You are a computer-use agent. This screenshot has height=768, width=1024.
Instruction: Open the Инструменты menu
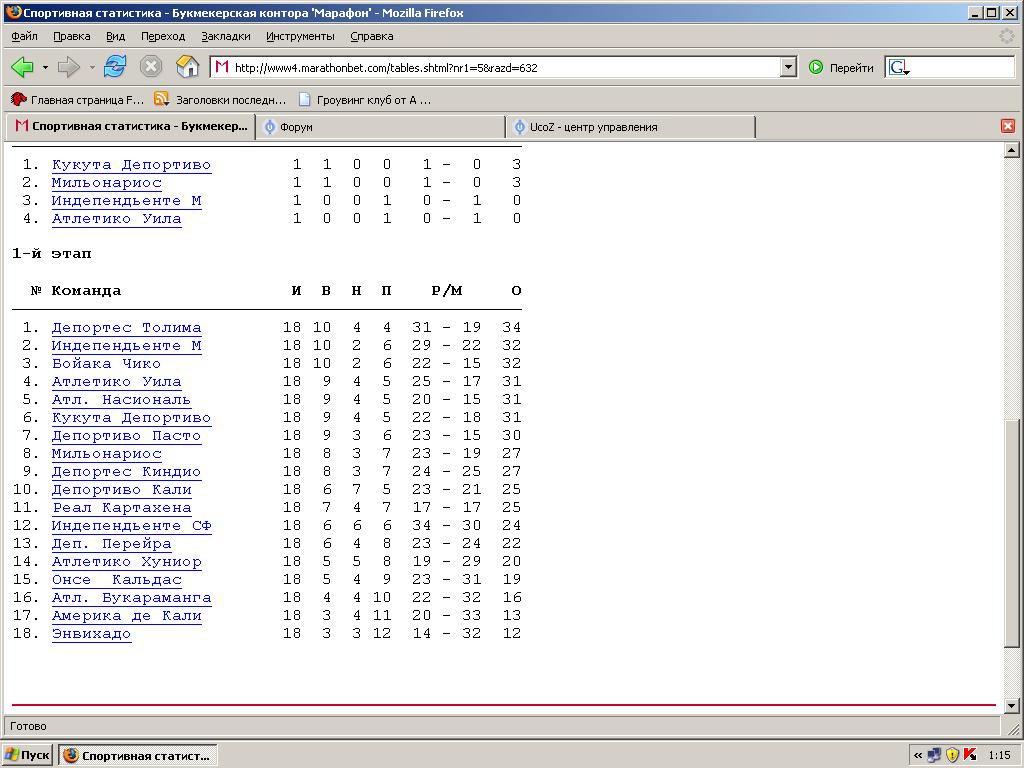tap(300, 36)
